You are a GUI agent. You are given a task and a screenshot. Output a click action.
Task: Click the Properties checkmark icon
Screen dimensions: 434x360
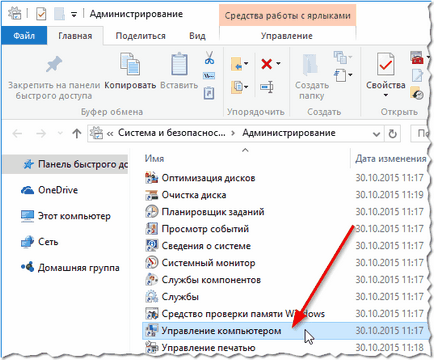pyautogui.click(x=386, y=65)
